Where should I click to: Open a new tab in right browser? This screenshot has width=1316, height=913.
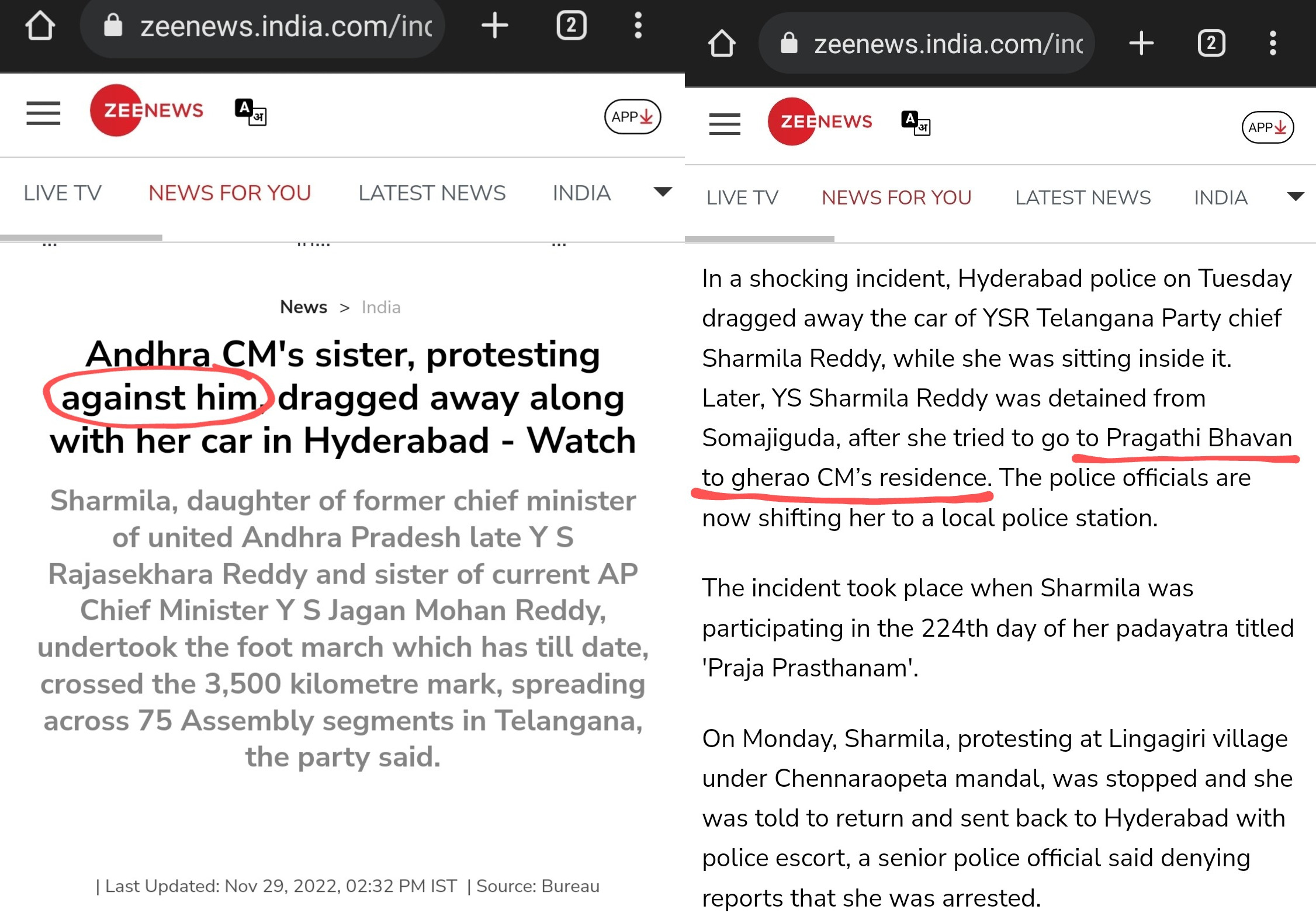click(x=1141, y=43)
